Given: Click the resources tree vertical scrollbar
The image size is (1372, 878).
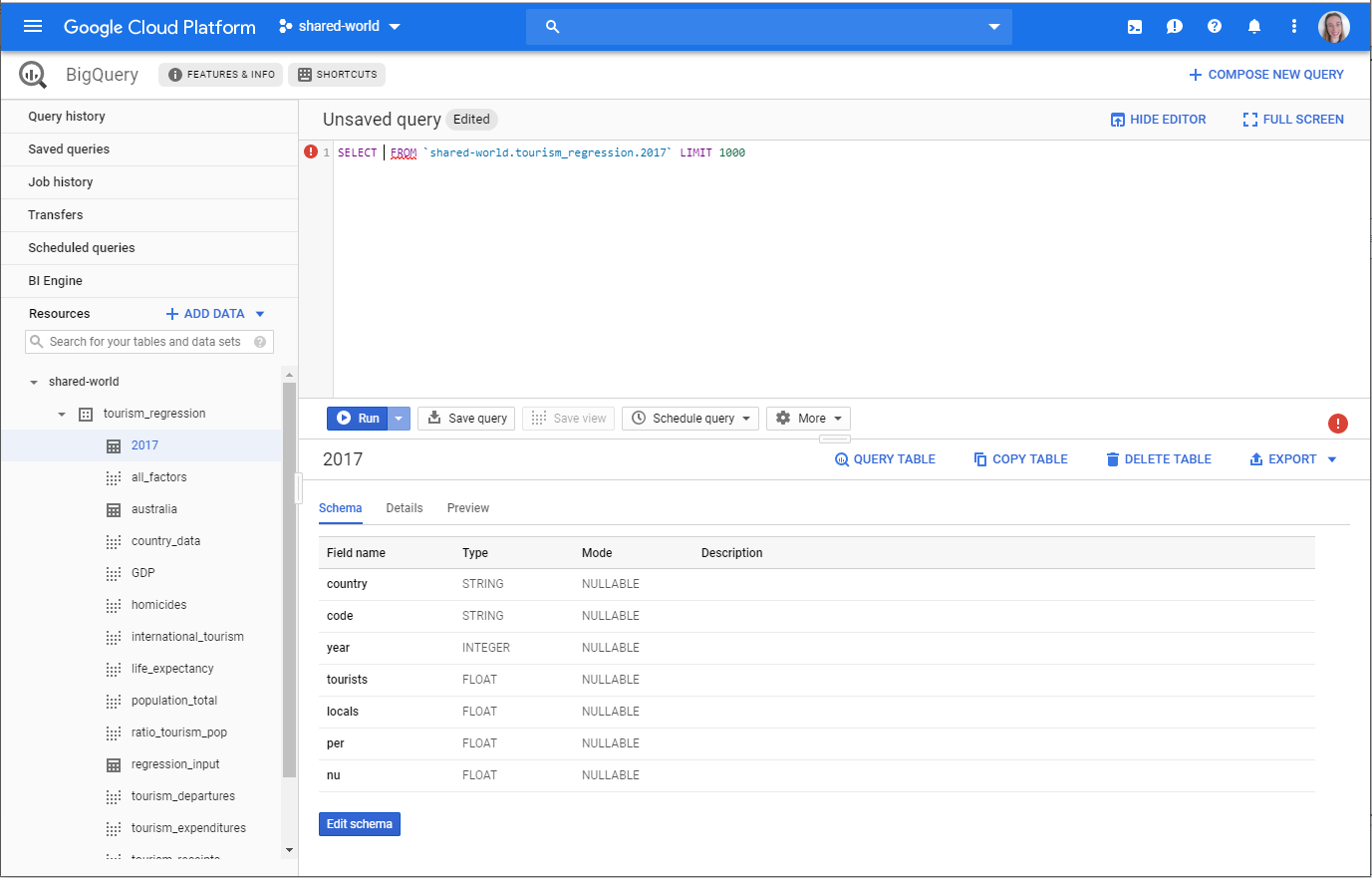Looking at the screenshot, I should (290, 578).
